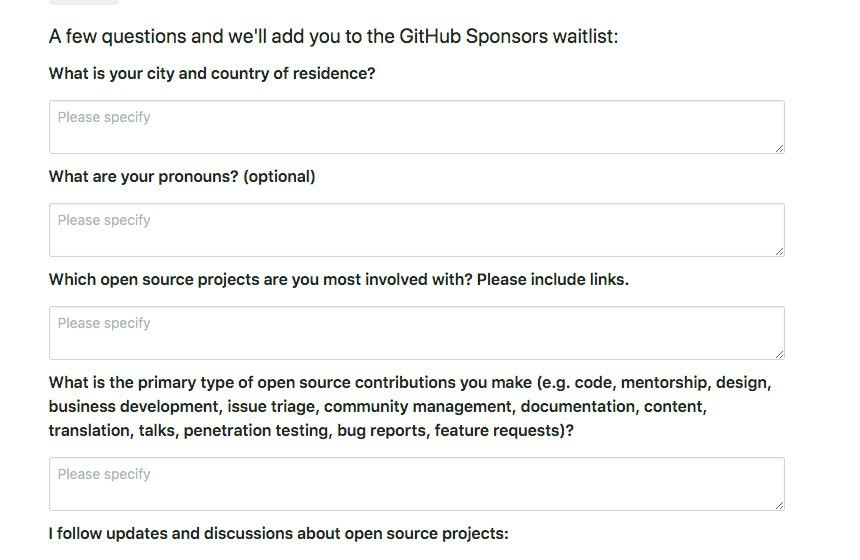Click the 'Please include links.' text

553,279
